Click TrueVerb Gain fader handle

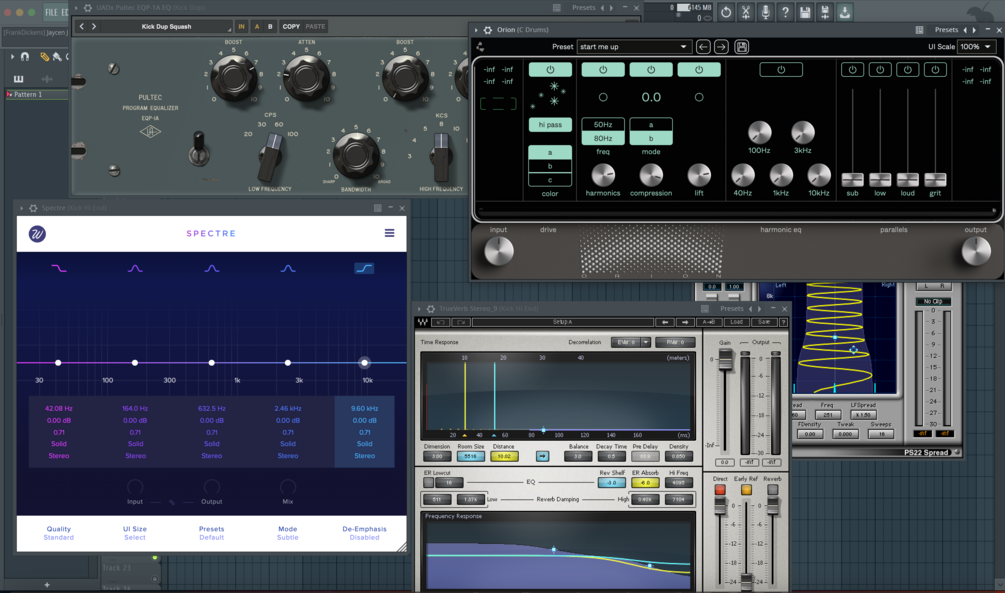coord(725,361)
